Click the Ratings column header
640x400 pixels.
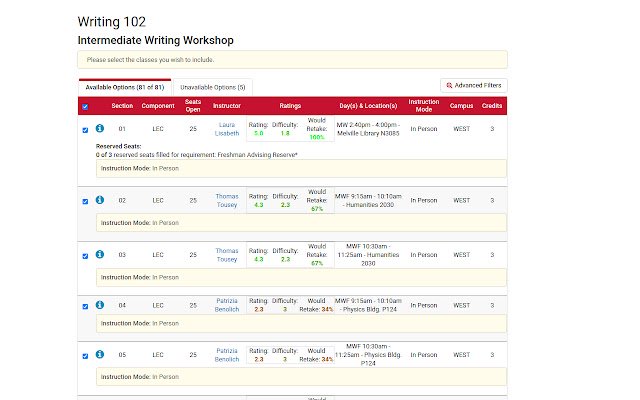coord(290,106)
